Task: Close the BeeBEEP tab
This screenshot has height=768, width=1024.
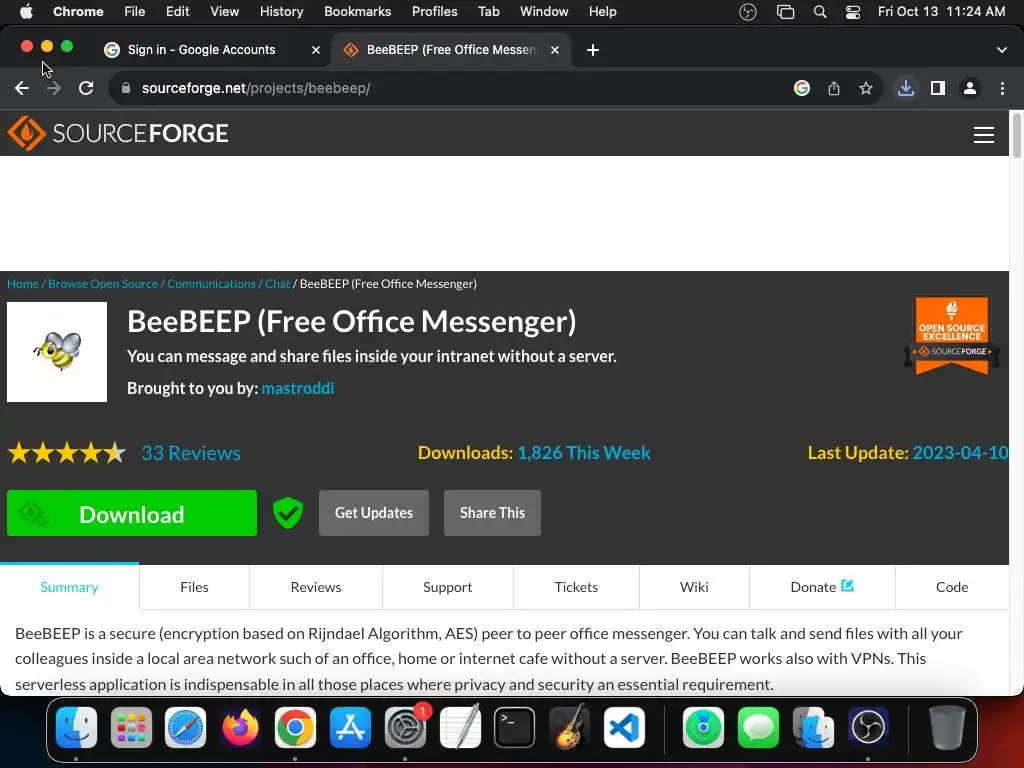Action: (x=554, y=50)
